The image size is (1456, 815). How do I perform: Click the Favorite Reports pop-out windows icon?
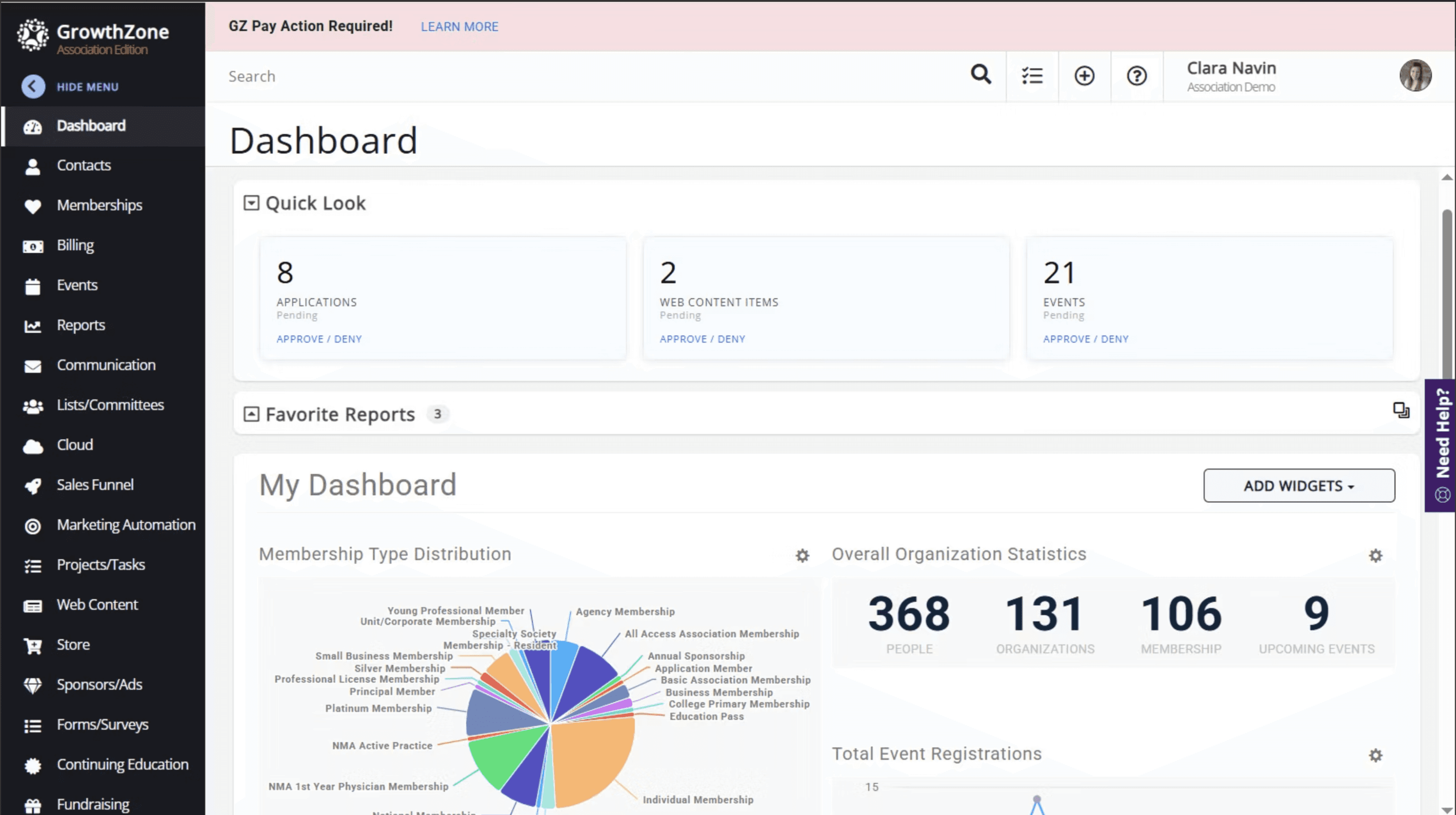click(x=1401, y=410)
